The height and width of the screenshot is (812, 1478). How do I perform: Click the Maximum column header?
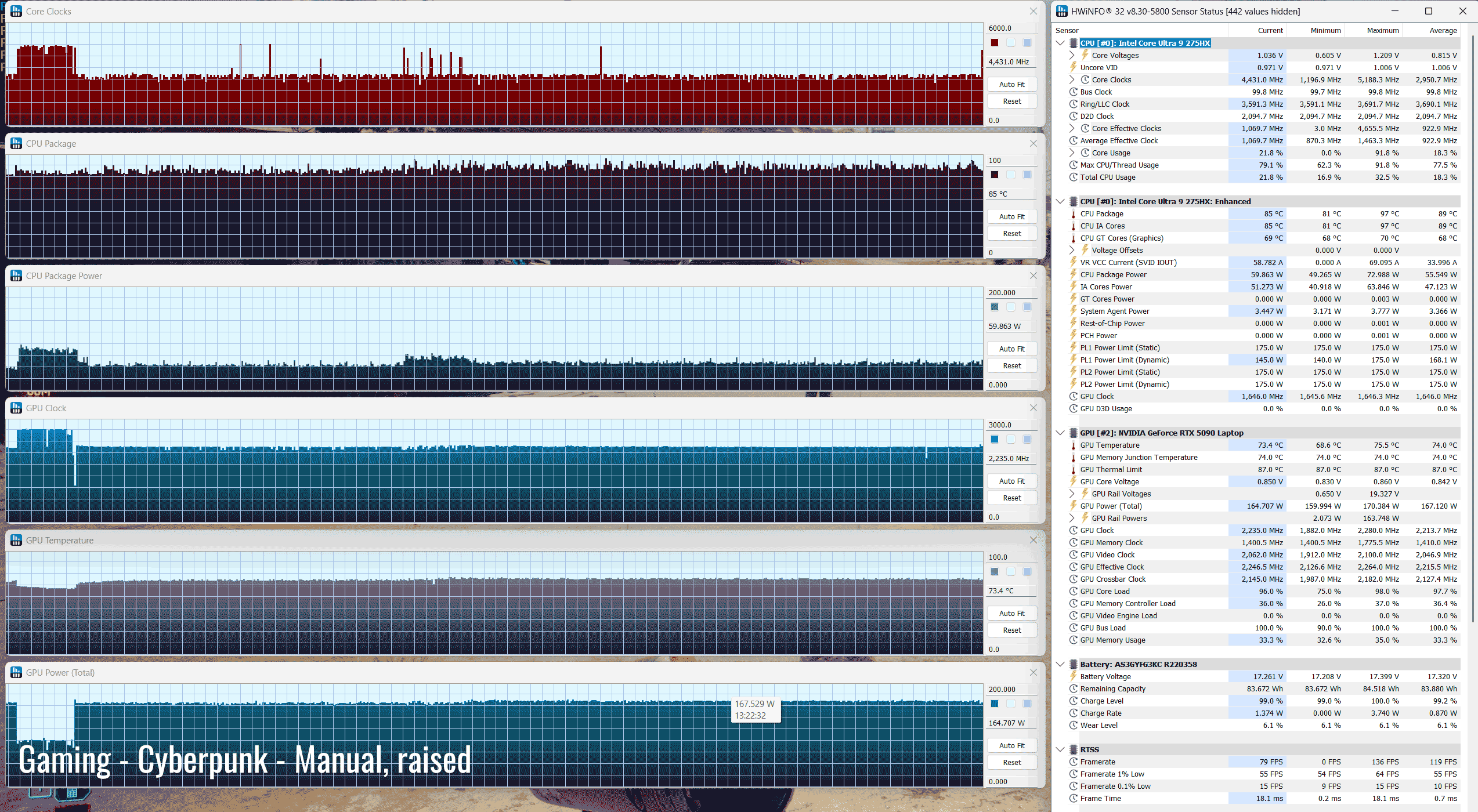[x=1382, y=30]
